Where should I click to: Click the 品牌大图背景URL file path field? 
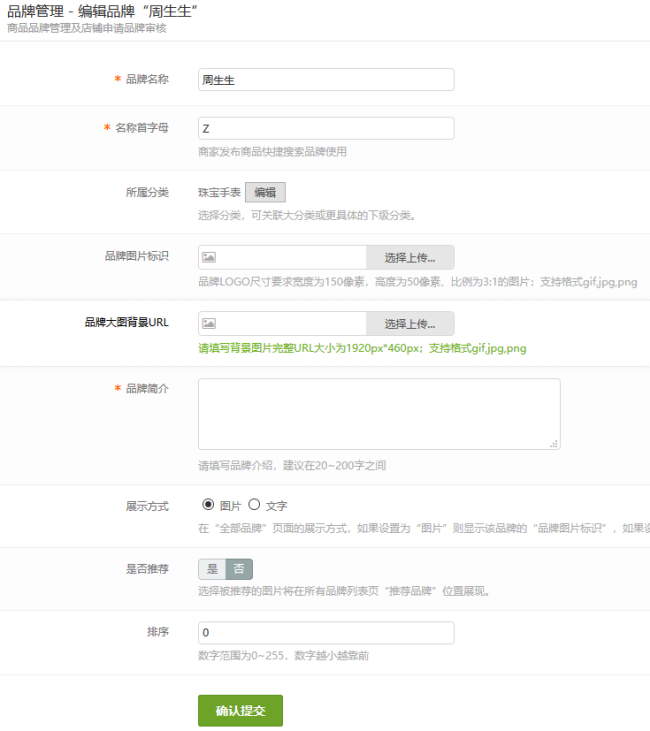pyautogui.click(x=282, y=324)
